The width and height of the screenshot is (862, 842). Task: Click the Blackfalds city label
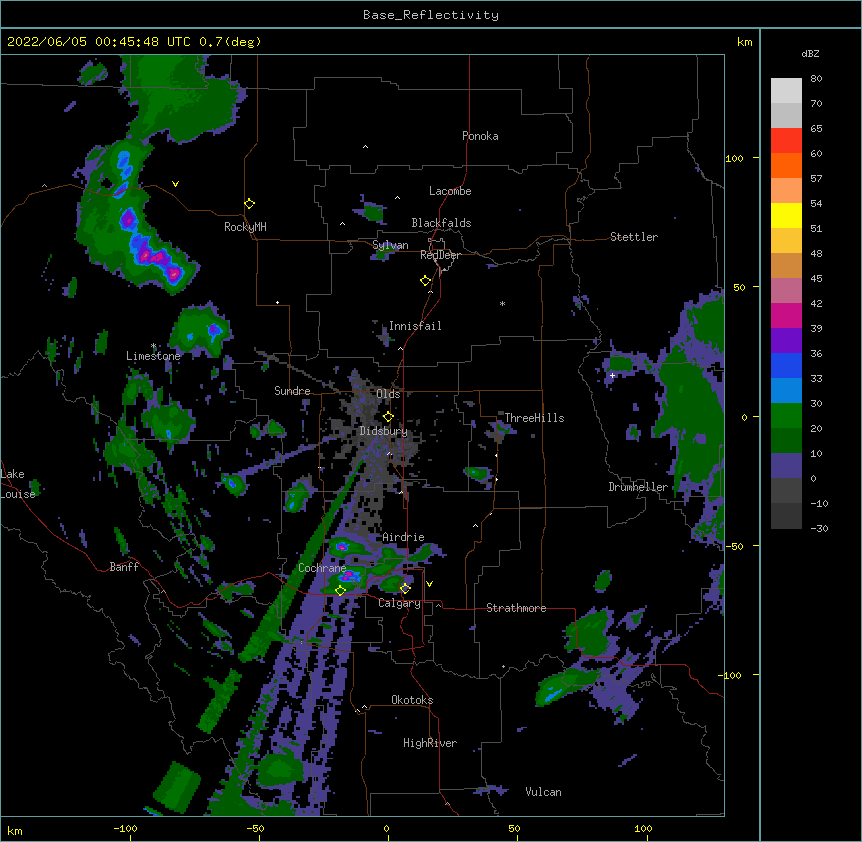click(x=441, y=223)
